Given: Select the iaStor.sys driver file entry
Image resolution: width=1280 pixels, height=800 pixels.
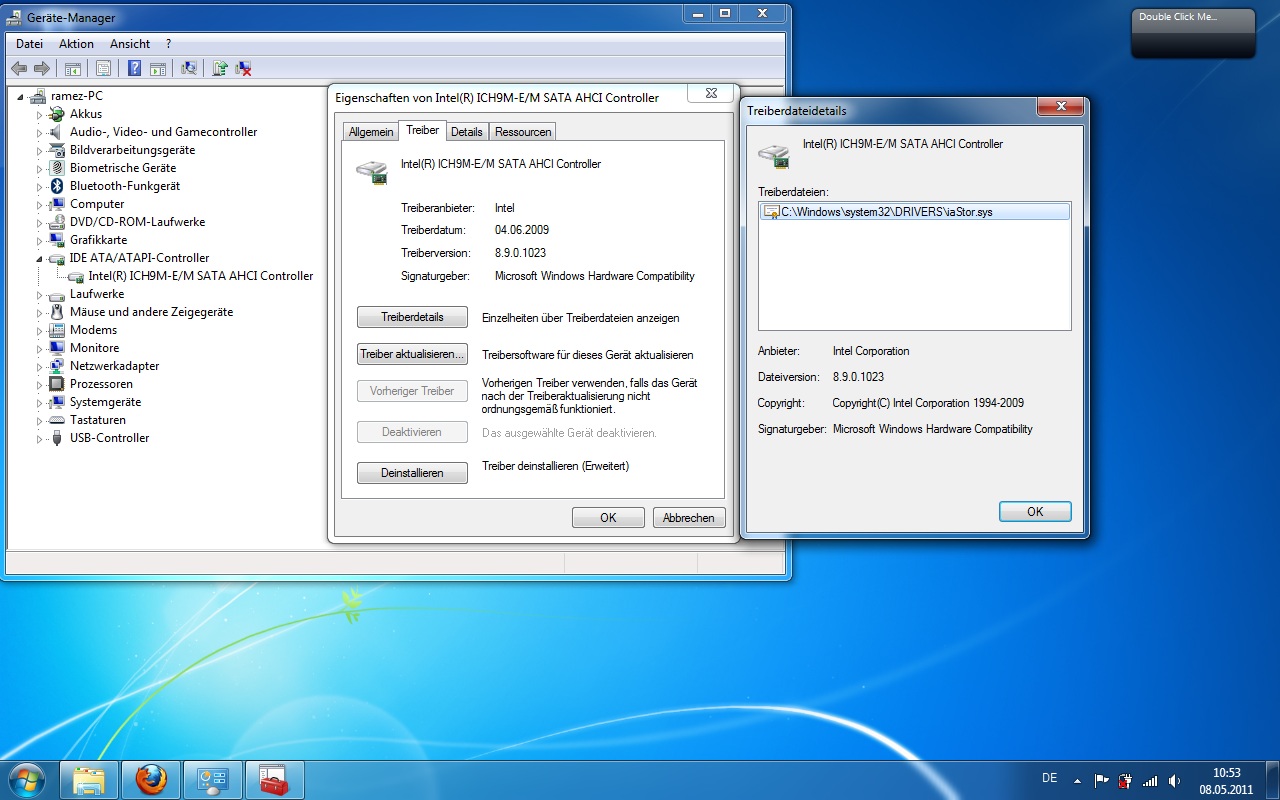Looking at the screenshot, I should point(915,212).
